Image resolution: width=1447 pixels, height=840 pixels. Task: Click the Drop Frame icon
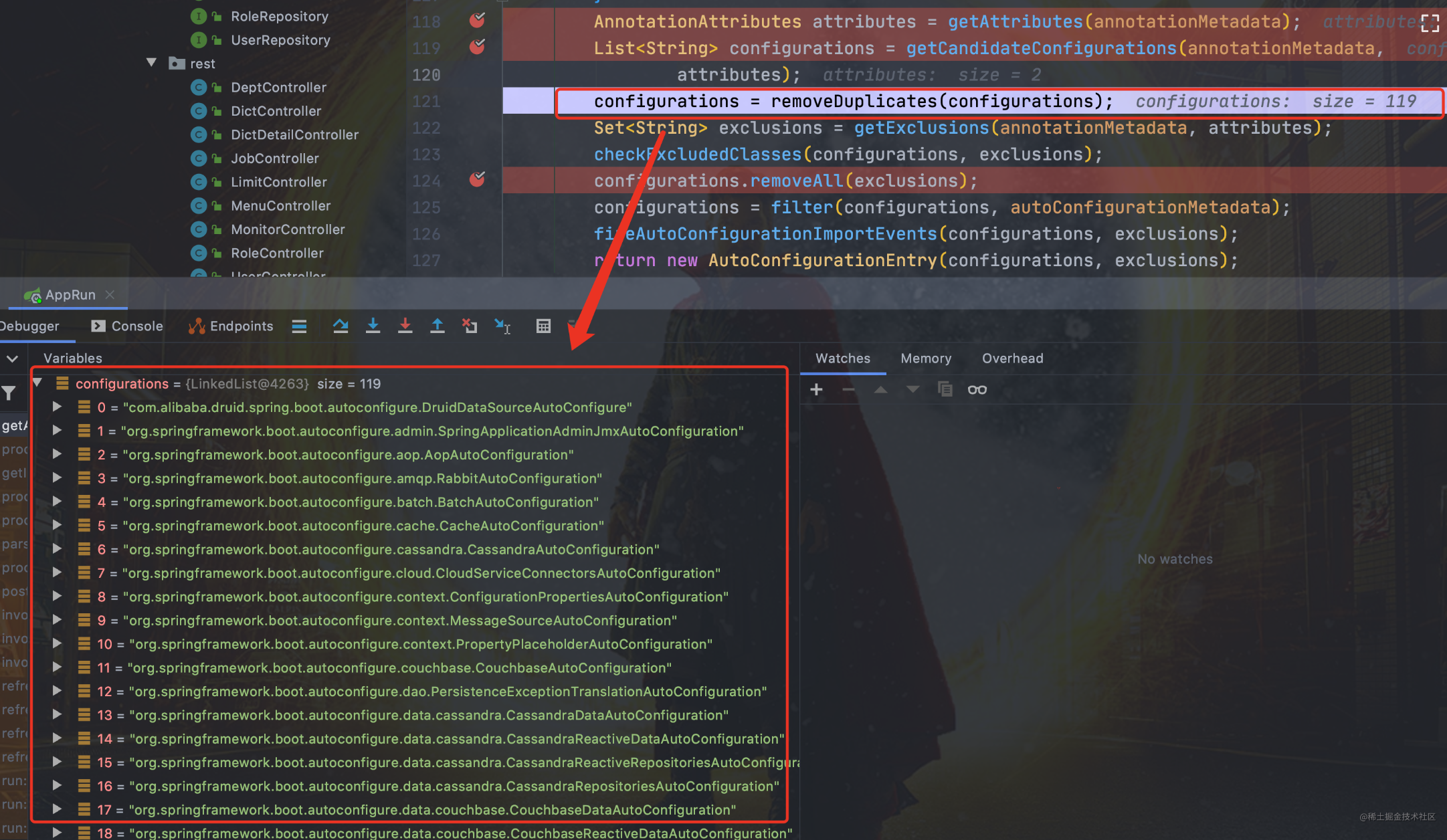coord(470,326)
